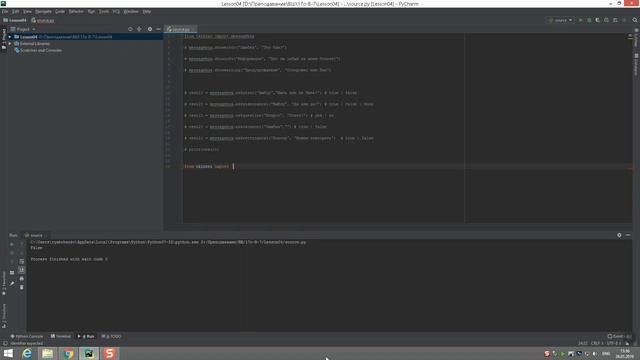Click ENG language indicator in system tray

click(x=606, y=353)
